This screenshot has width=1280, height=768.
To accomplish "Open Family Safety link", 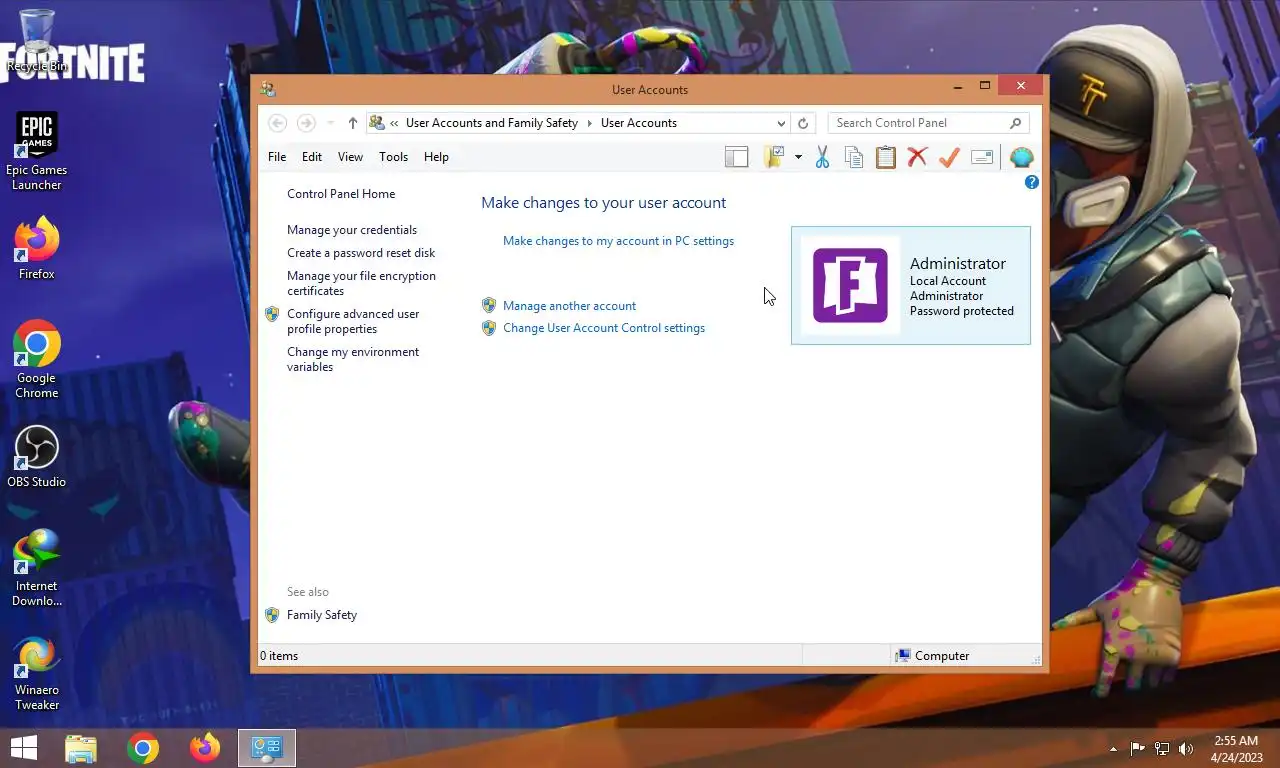I will [x=322, y=615].
